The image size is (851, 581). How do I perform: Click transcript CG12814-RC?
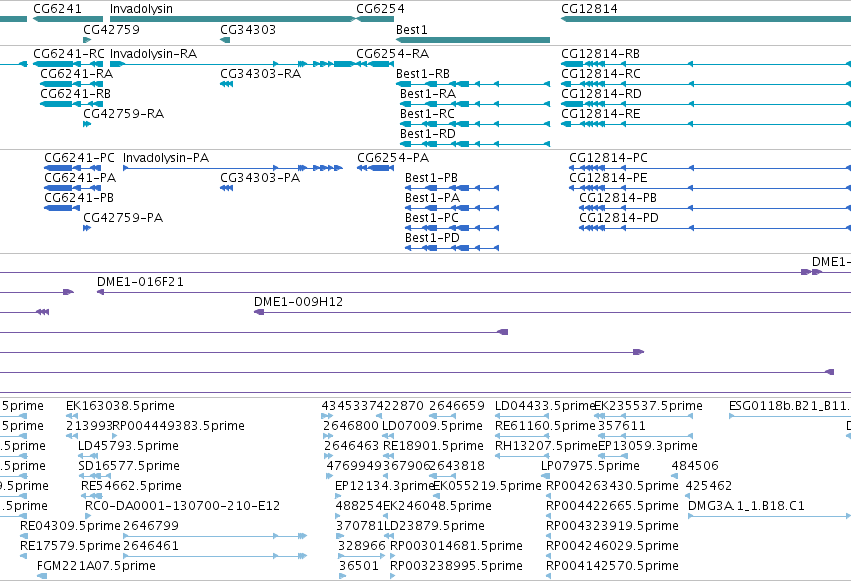click(x=706, y=84)
